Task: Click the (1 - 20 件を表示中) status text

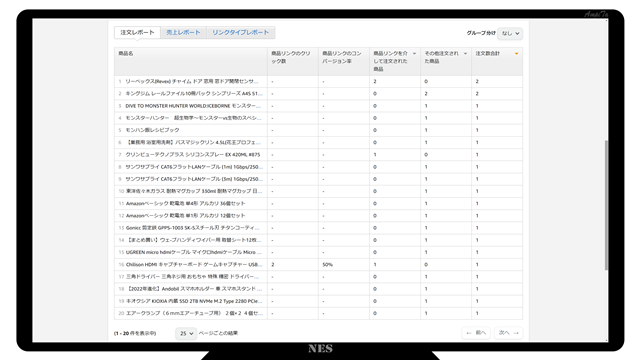Action: click(135, 333)
